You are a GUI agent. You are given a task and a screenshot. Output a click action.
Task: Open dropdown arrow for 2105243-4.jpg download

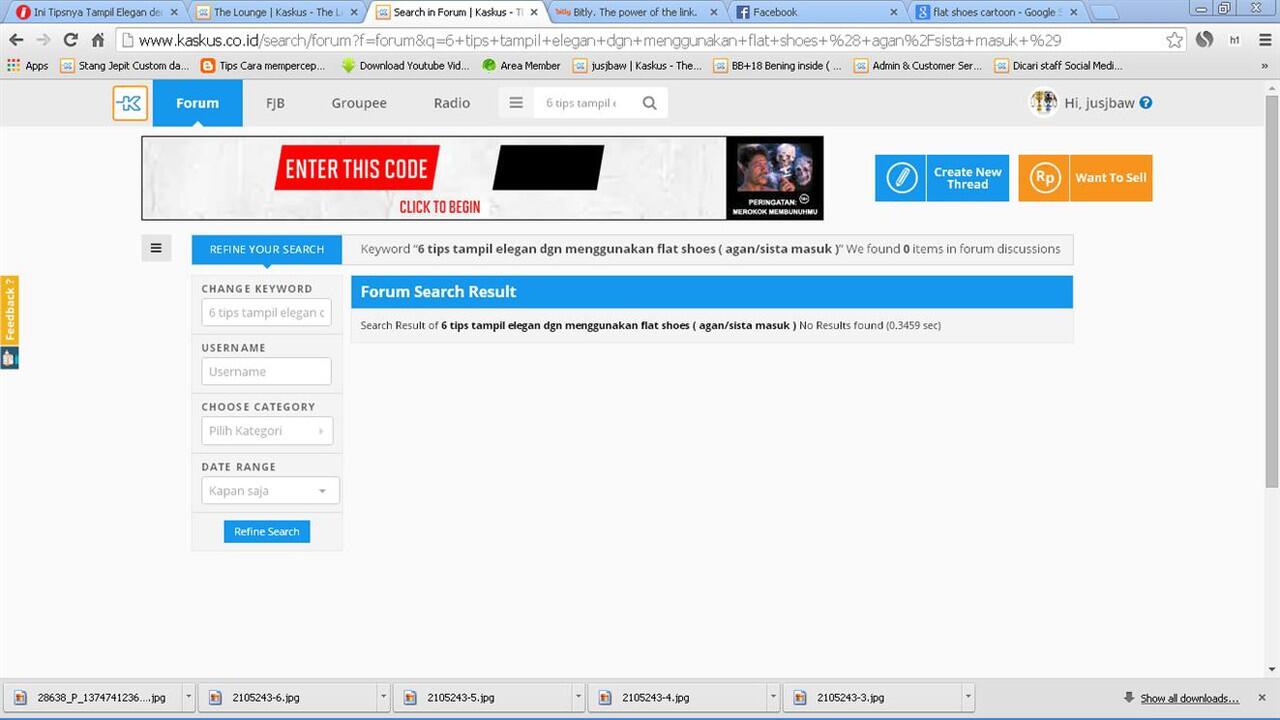(773, 697)
